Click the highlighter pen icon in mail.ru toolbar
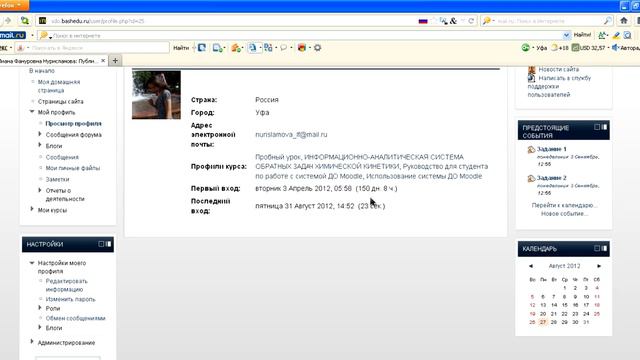 pyautogui.click(x=616, y=36)
